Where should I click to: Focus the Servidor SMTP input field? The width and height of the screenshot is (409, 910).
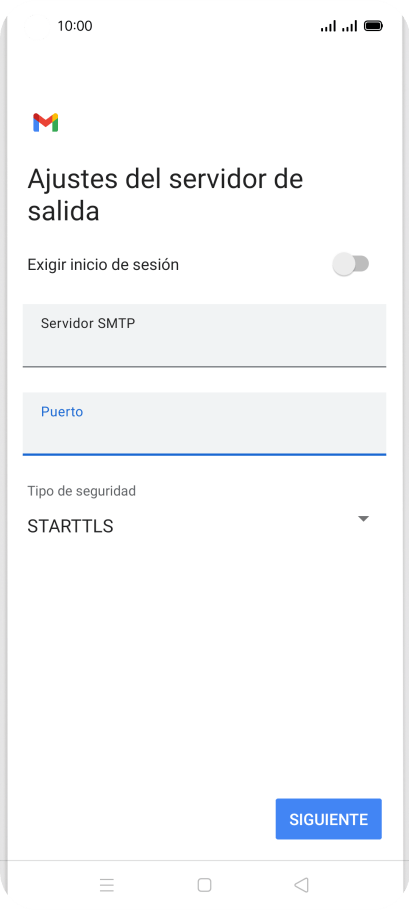click(x=204, y=335)
